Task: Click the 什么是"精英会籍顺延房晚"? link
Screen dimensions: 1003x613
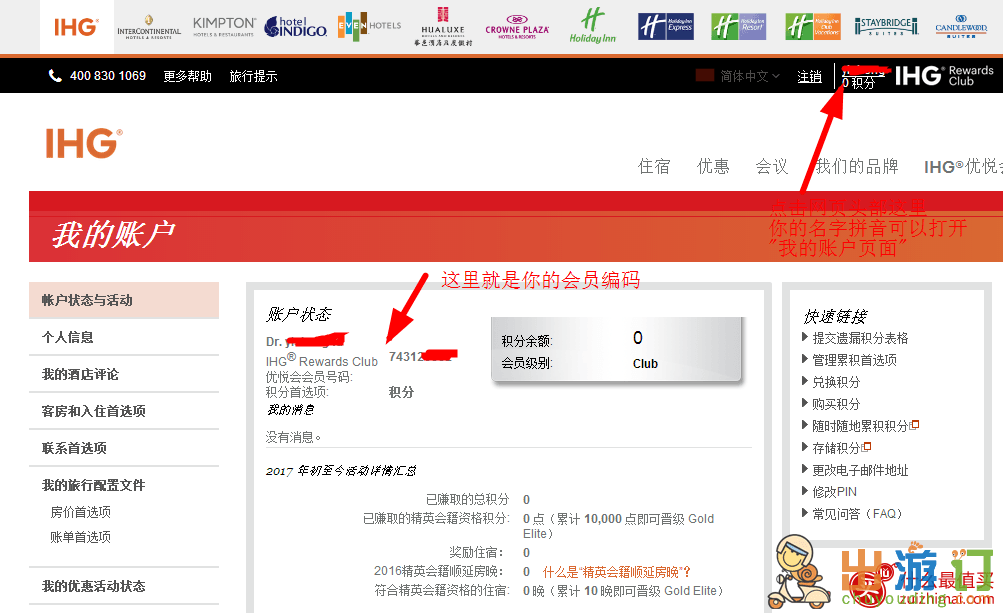Action: coord(617,572)
